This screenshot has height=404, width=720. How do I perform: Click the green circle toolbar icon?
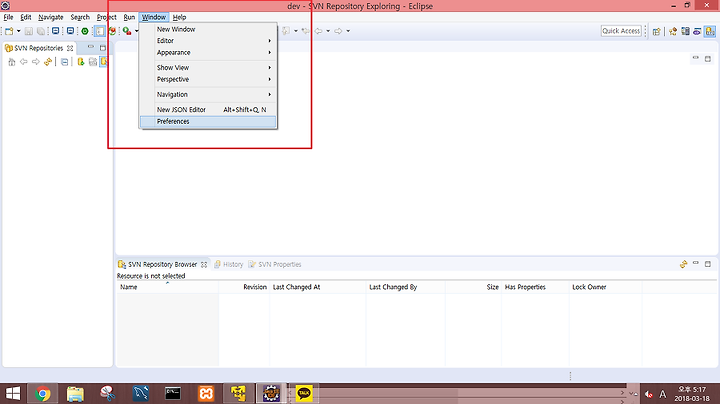(x=85, y=31)
